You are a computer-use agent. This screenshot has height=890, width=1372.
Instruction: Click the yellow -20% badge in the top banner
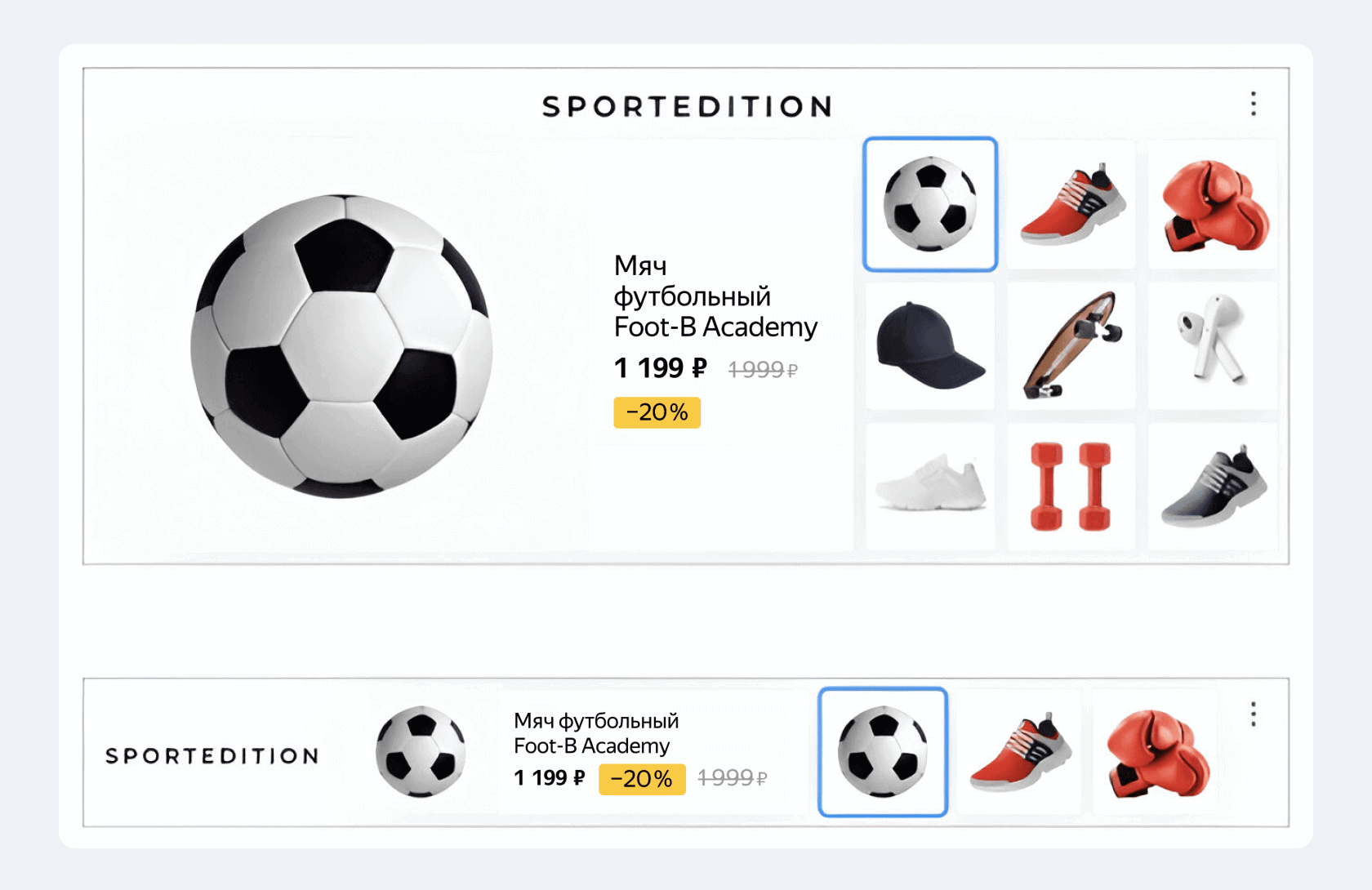[657, 412]
